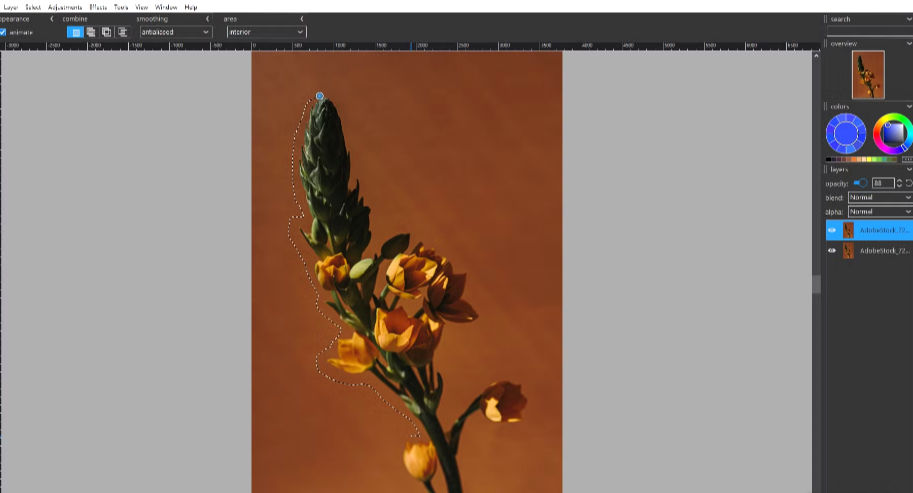The height and width of the screenshot is (493, 913).
Task: Toggle the layer opacity switch
Action: 861,183
